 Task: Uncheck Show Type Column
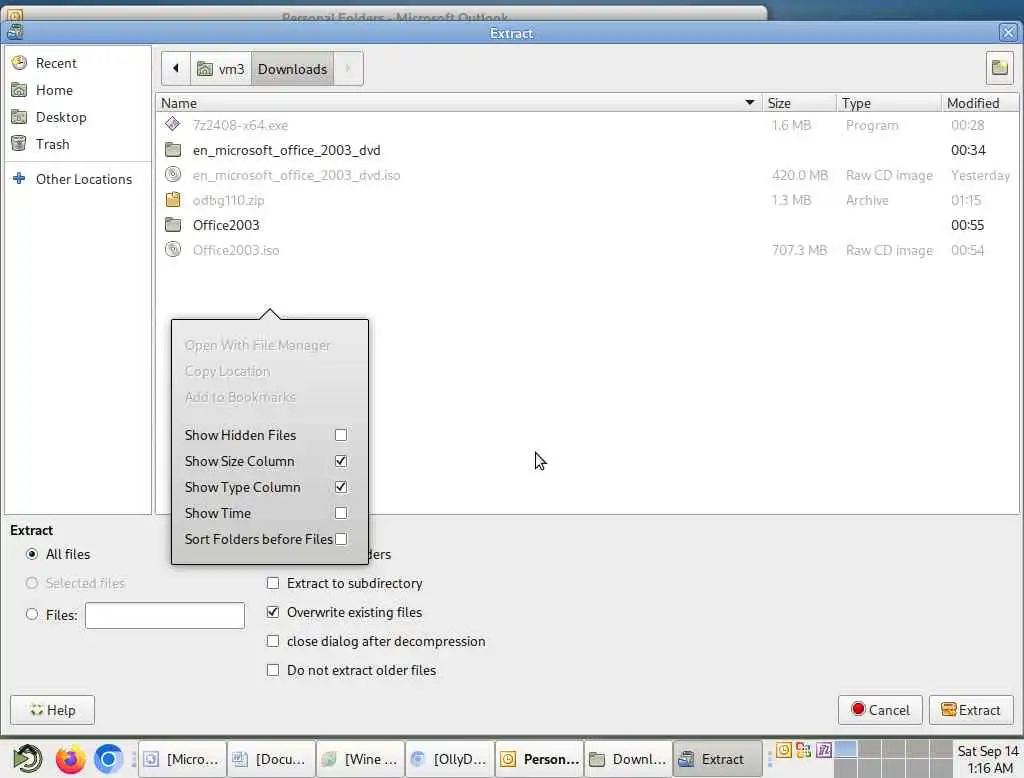341,487
